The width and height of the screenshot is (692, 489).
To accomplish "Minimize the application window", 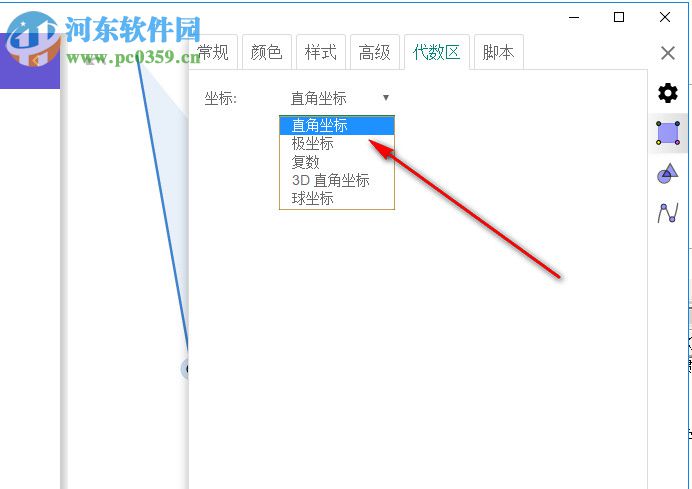I will point(574,18).
